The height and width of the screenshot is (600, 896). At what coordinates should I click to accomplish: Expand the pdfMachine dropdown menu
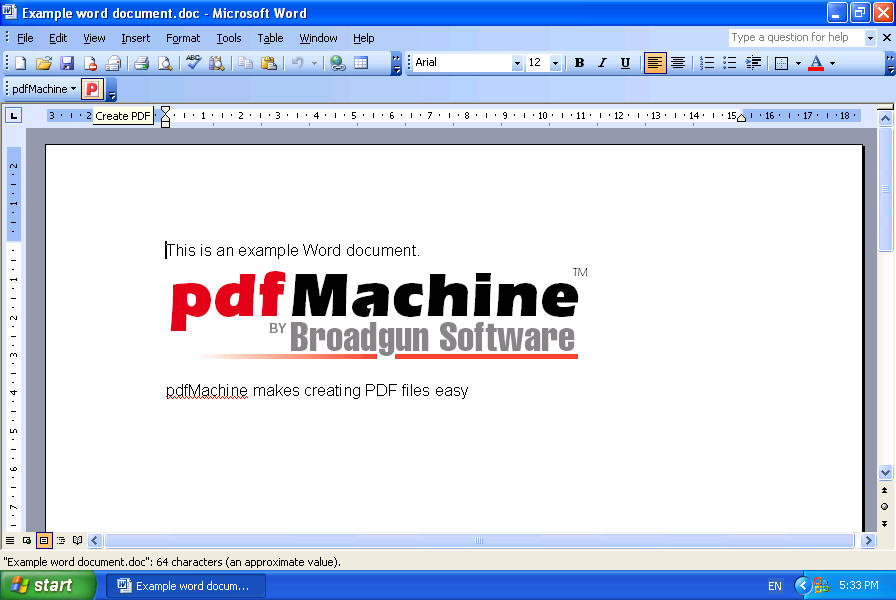(74, 88)
